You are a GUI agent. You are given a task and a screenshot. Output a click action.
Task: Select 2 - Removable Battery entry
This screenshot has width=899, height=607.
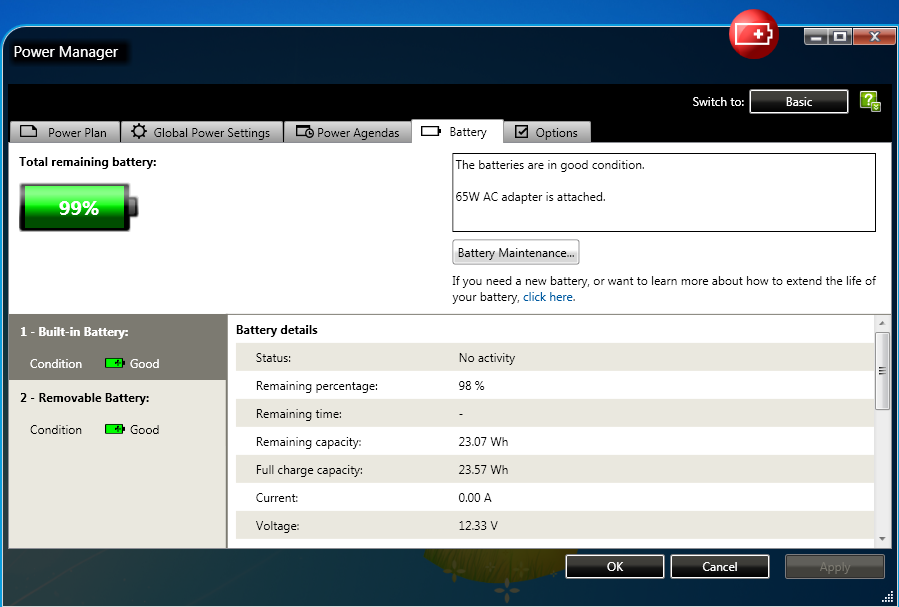tap(118, 413)
